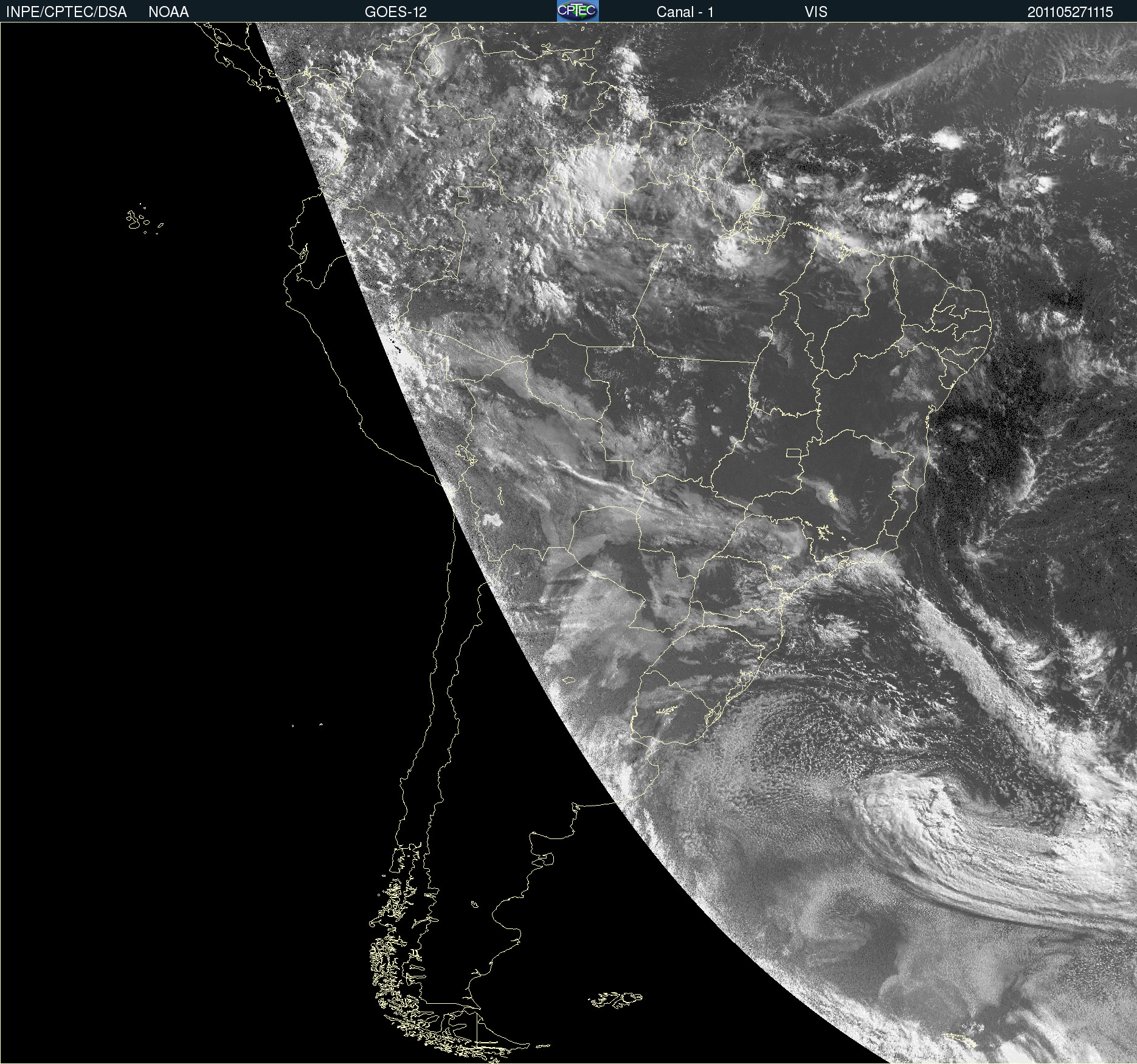1137x1064 pixels.
Task: Click the Canal - 1 label
Action: pos(685,12)
